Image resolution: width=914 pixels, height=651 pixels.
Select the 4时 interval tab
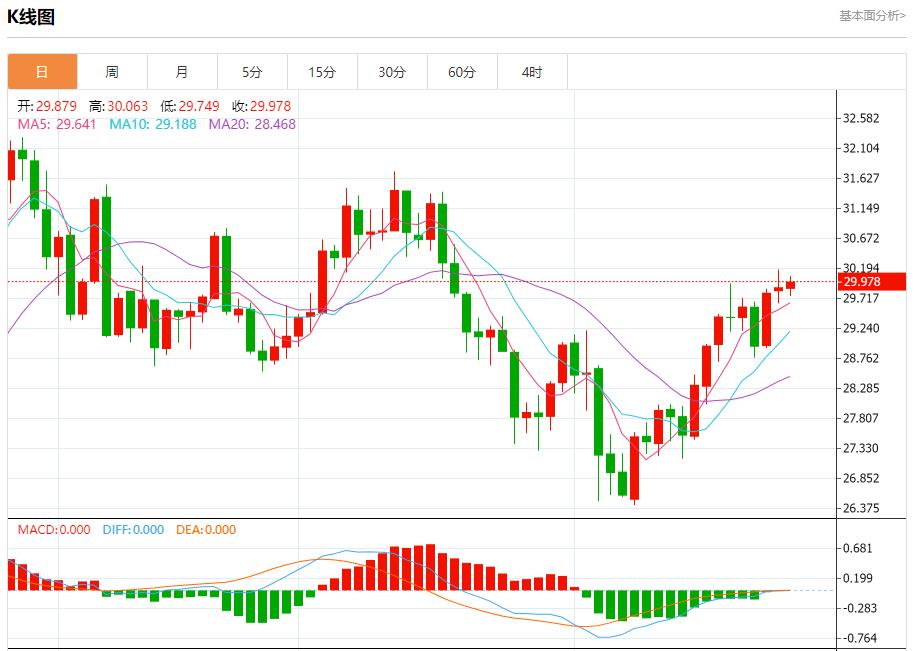click(532, 72)
